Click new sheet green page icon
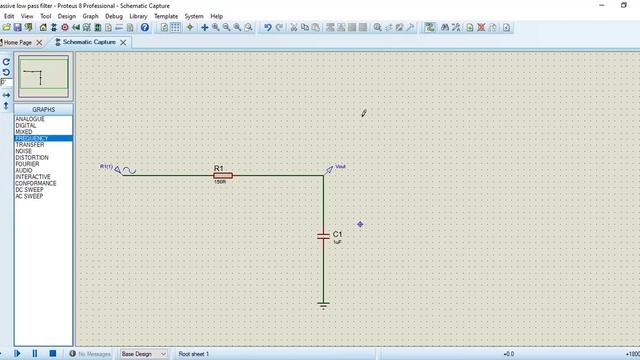 click(470, 27)
